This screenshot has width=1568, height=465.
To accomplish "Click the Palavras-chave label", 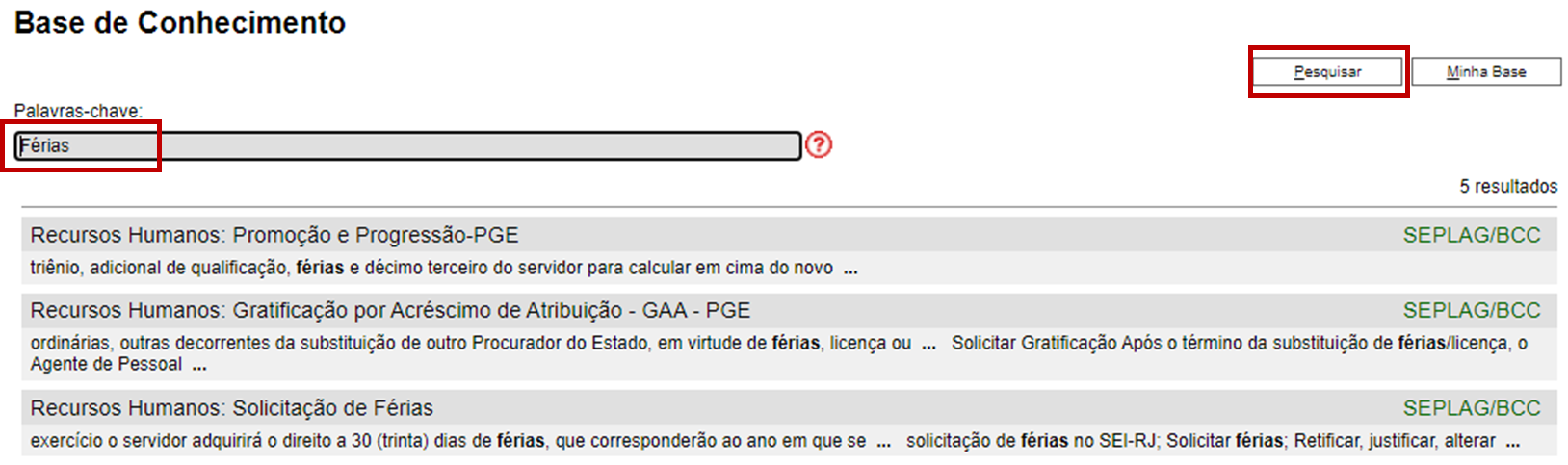I will point(78,111).
